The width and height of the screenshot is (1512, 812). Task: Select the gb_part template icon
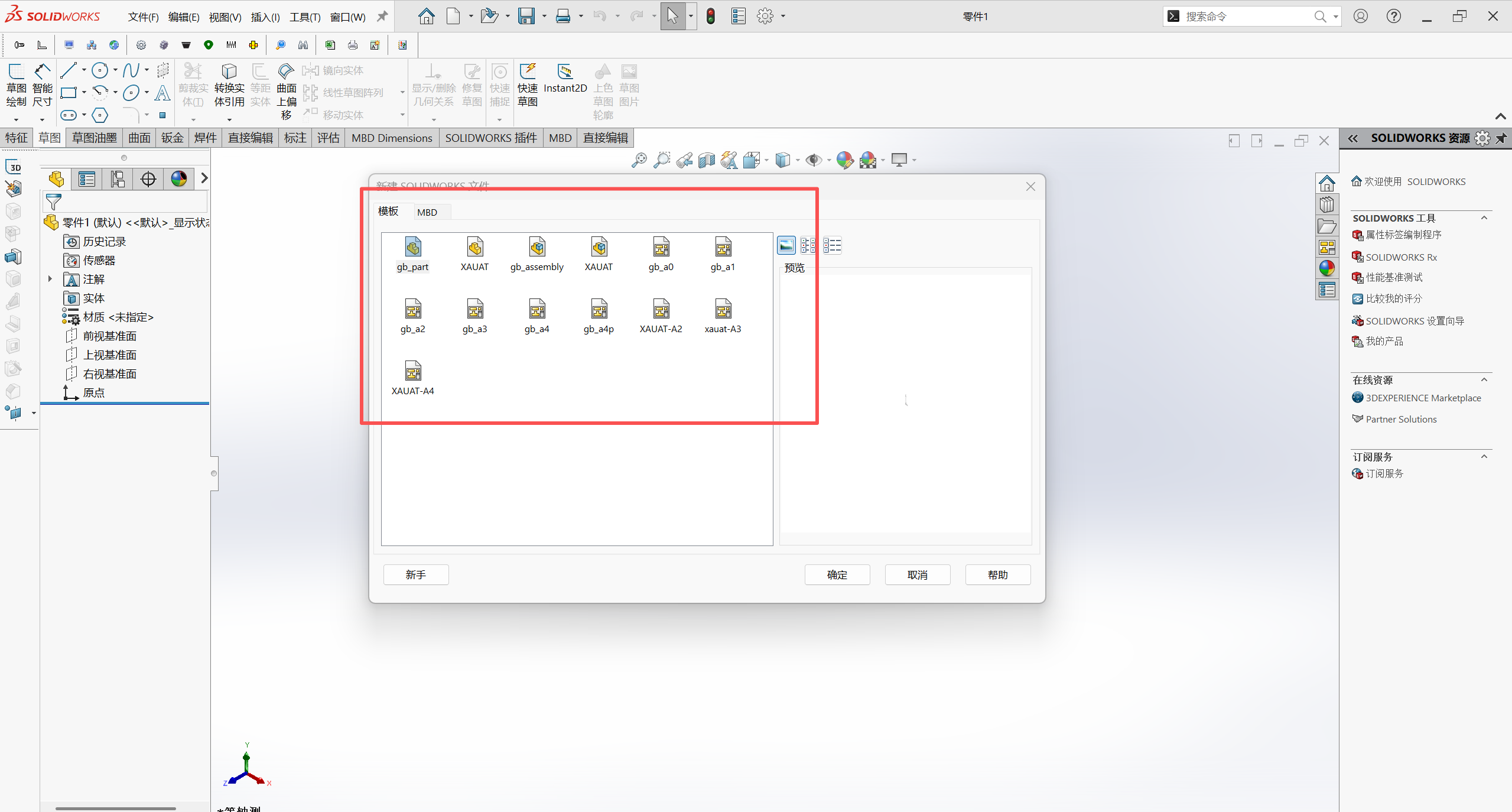412,247
